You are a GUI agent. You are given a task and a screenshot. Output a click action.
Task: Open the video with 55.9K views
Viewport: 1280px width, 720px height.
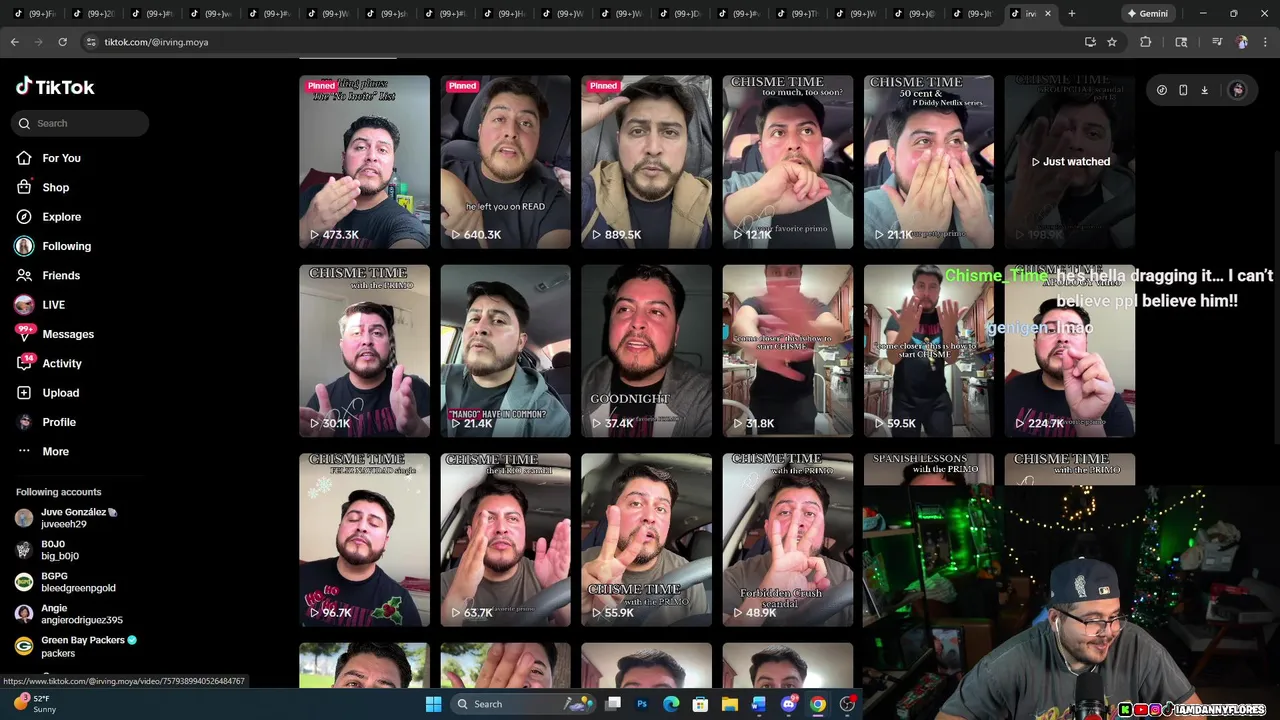646,540
